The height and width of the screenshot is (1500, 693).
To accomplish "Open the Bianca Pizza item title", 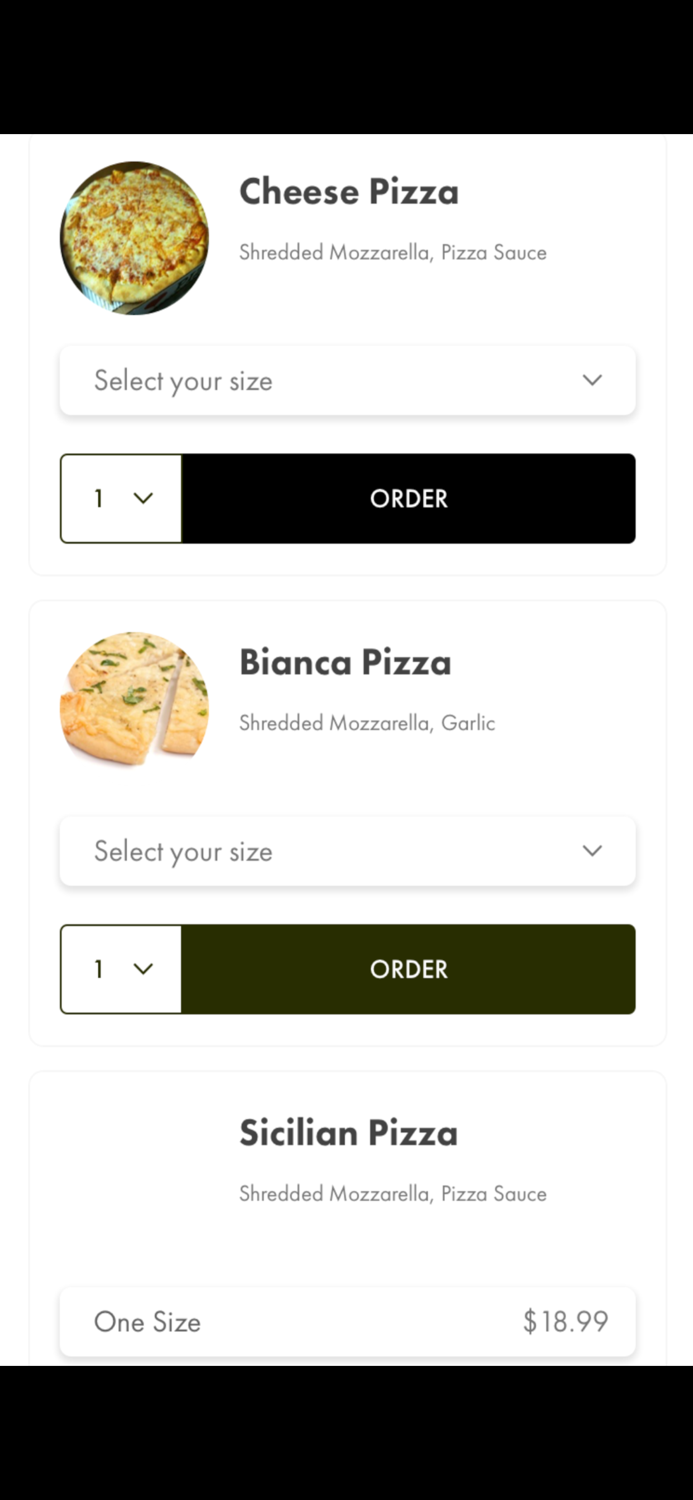I will click(345, 662).
